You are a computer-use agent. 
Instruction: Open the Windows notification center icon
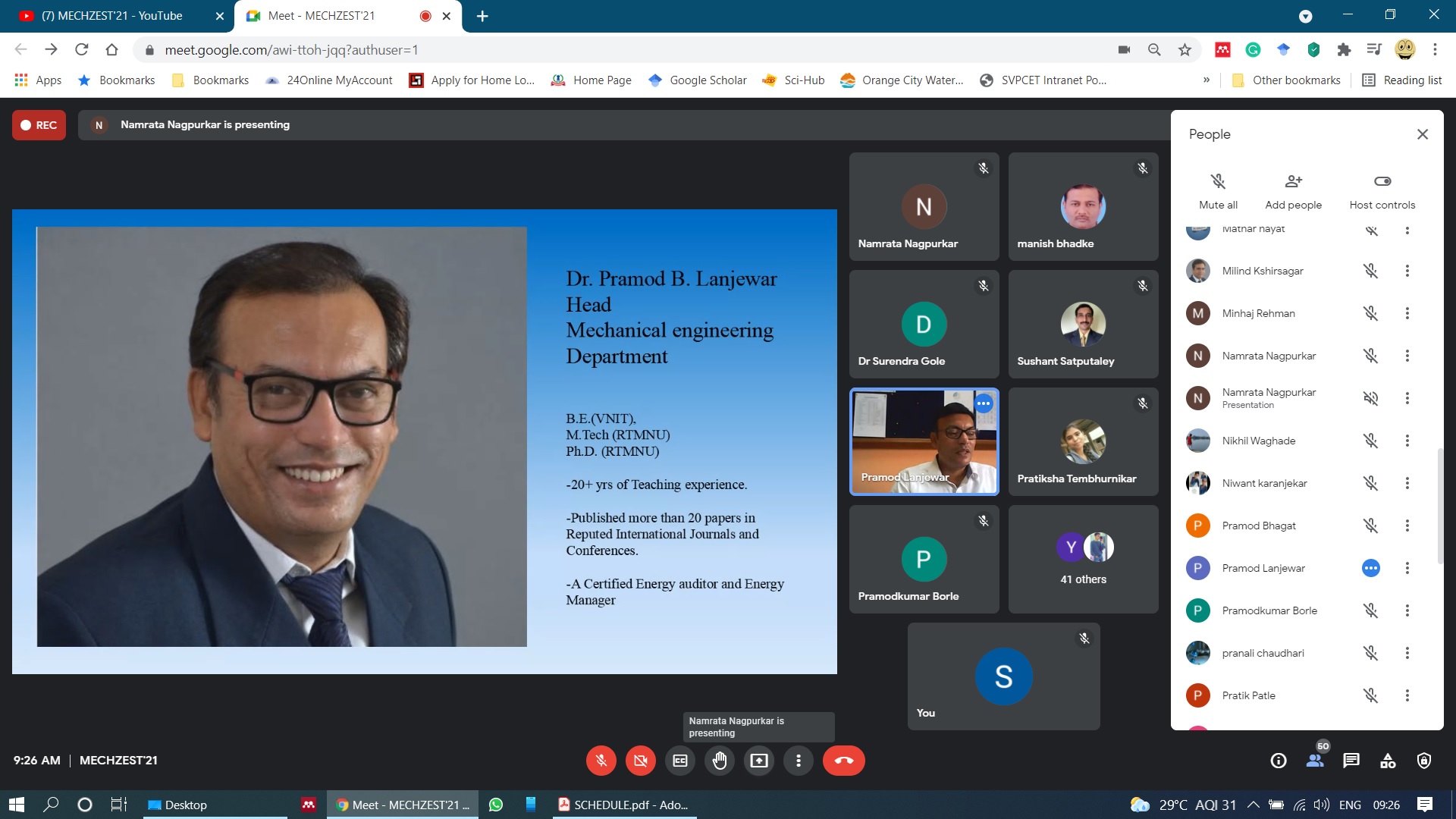[x=1425, y=805]
